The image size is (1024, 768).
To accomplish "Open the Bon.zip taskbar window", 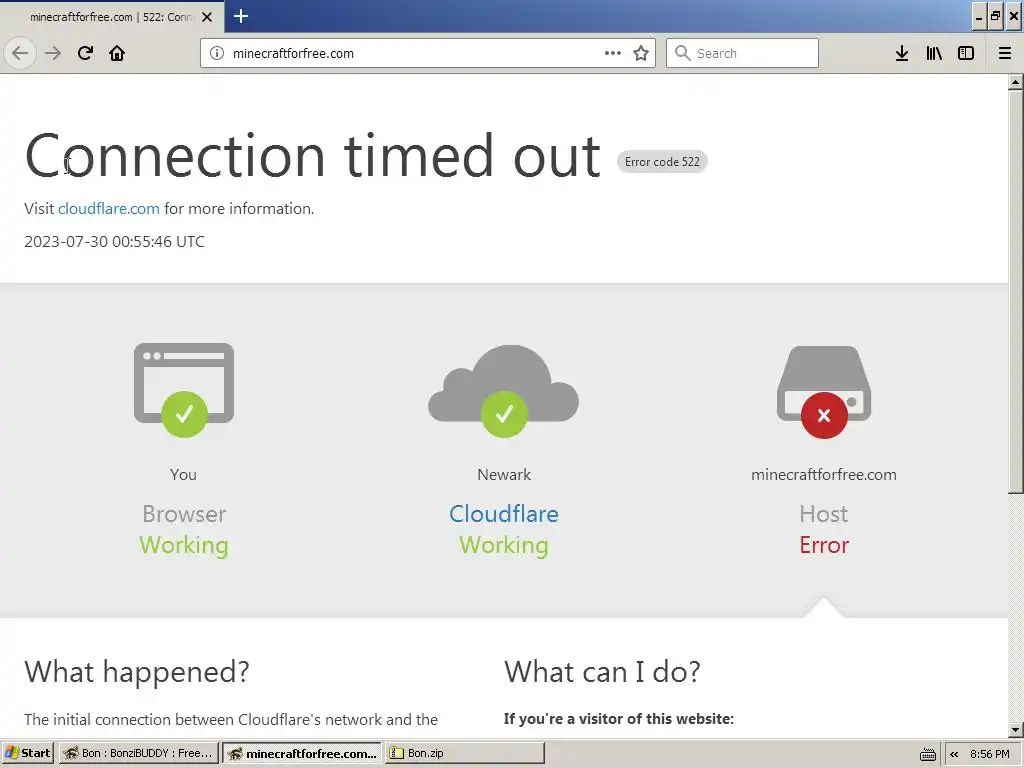I will (464, 753).
